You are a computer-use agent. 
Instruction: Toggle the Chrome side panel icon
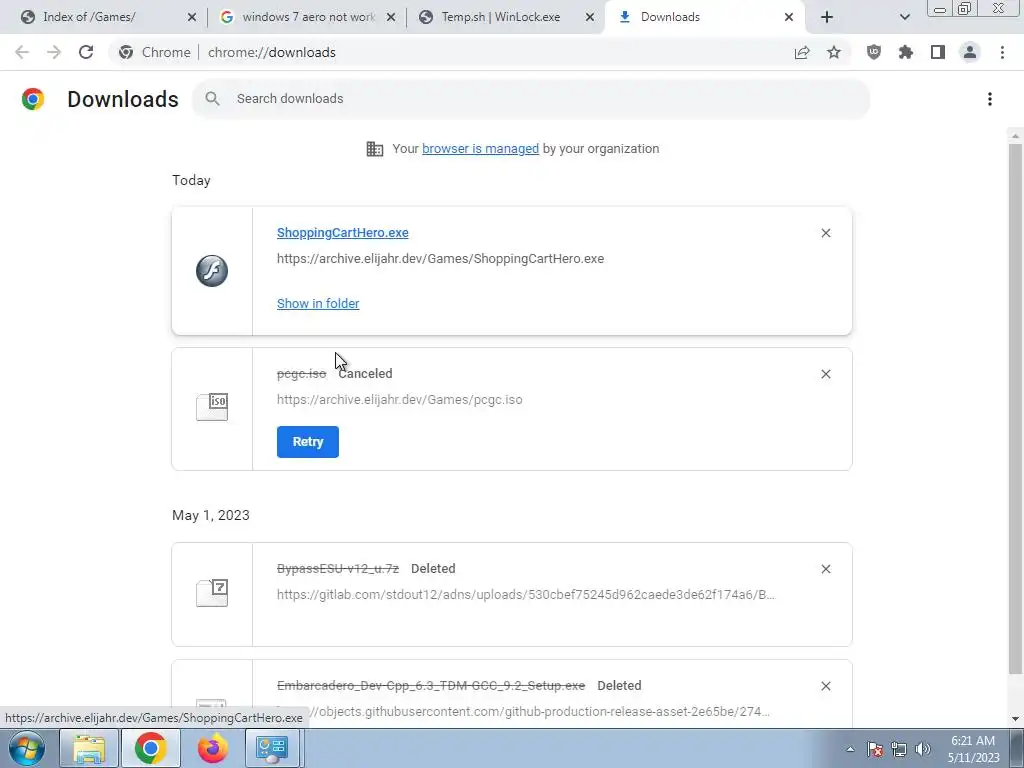click(938, 52)
